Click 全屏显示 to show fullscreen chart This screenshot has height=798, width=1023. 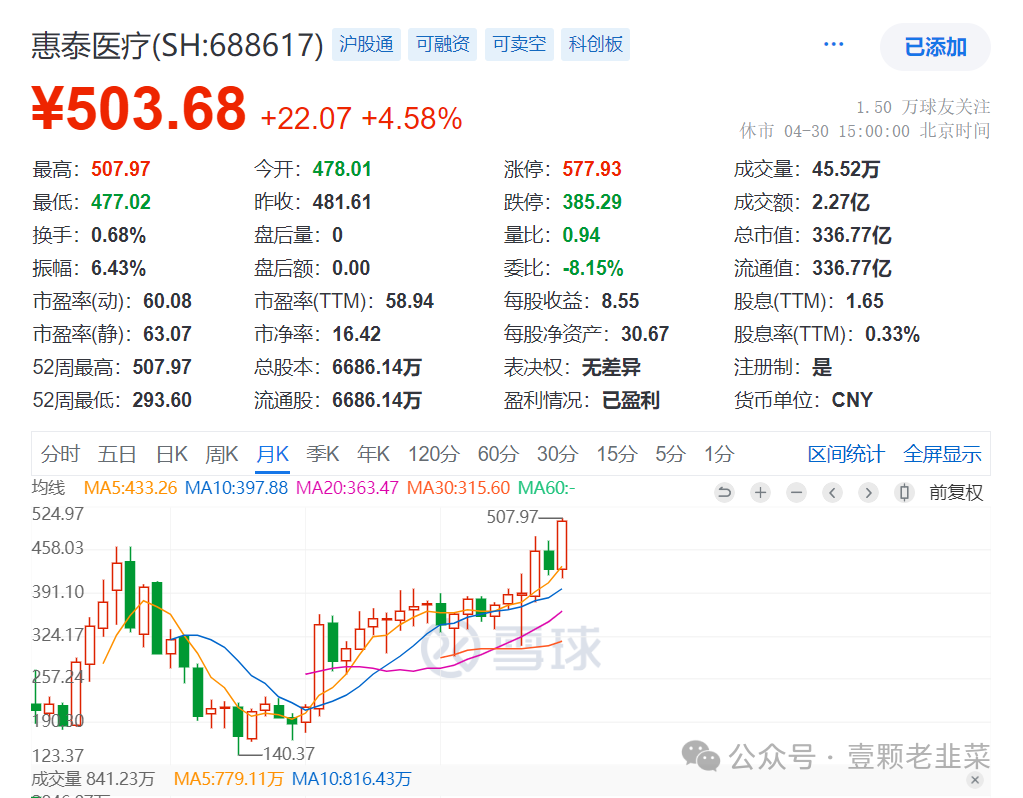pyautogui.click(x=942, y=454)
